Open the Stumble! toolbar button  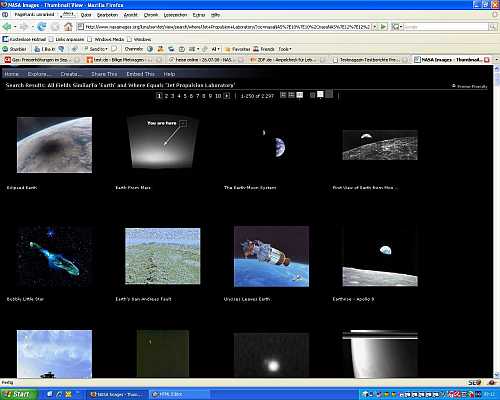pos(14,49)
